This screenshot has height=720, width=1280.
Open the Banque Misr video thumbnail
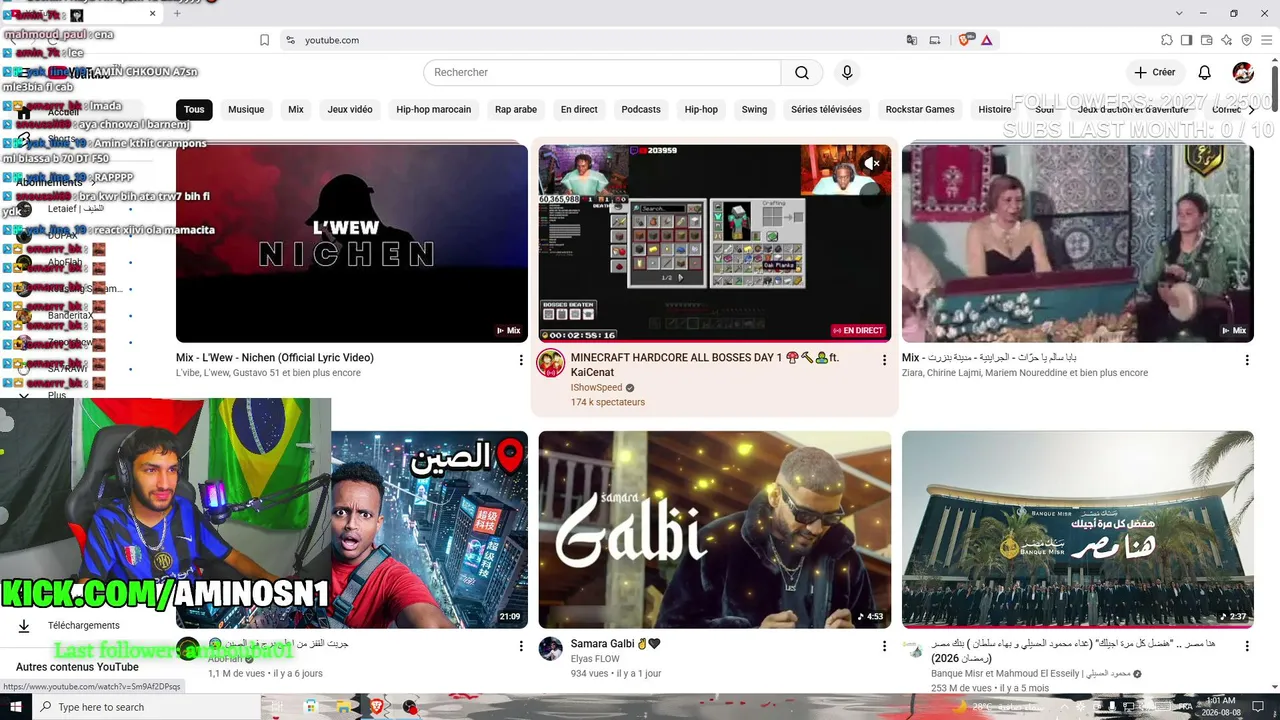coord(1078,530)
